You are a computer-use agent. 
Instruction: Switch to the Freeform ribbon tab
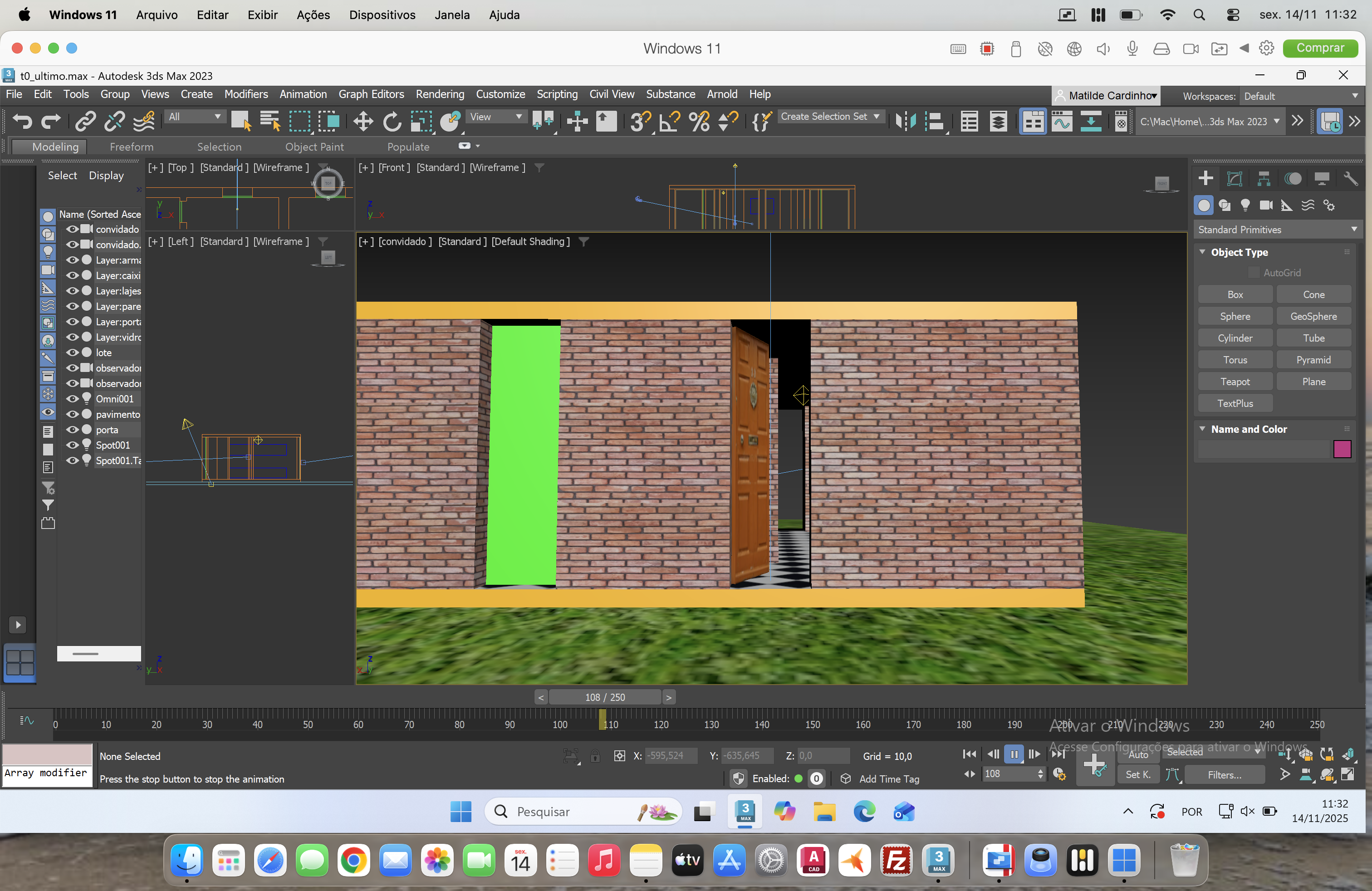pos(132,147)
